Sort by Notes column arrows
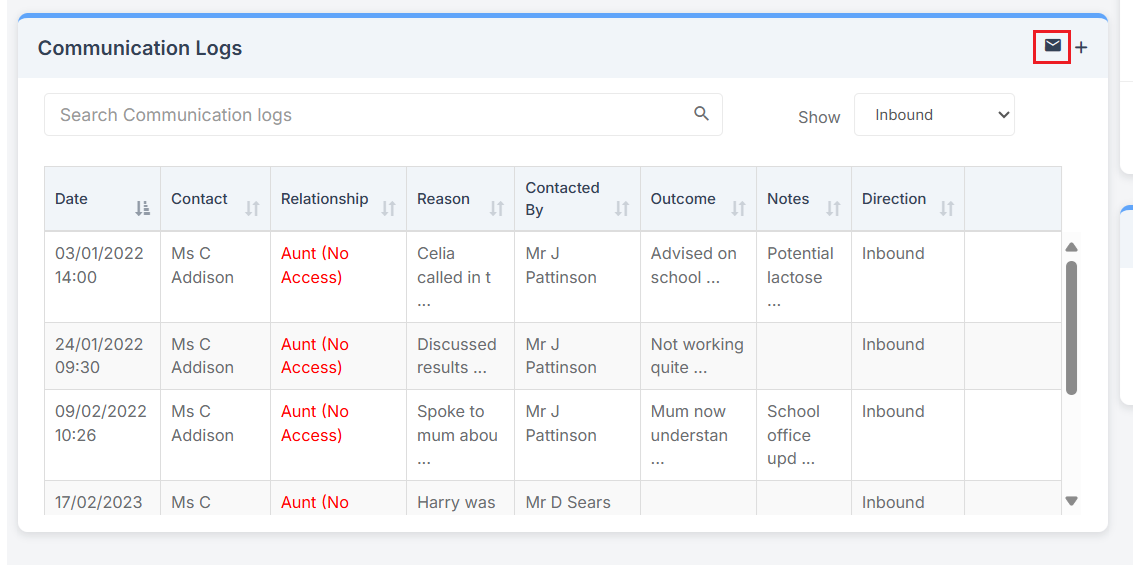The image size is (1137, 565). point(833,209)
